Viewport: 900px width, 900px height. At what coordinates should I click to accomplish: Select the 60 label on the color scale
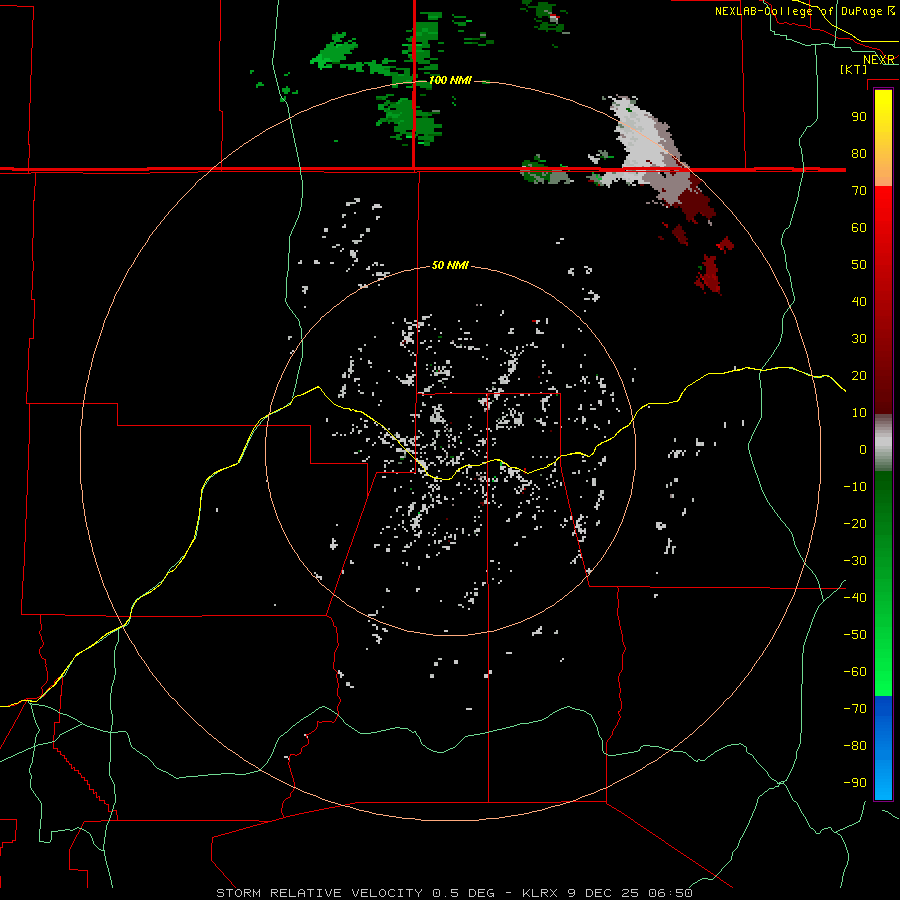click(859, 227)
